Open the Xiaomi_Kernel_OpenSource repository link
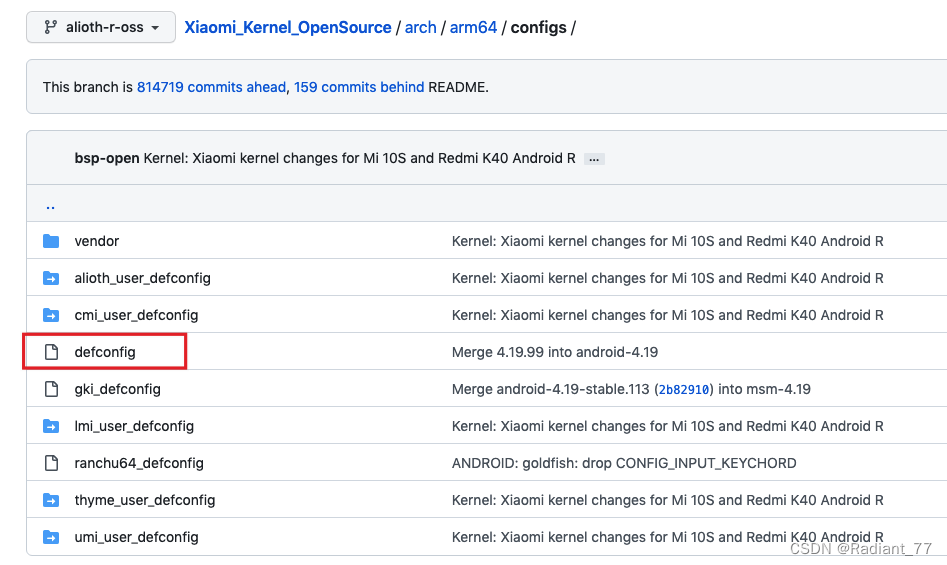Image resolution: width=947 pixels, height=565 pixels. pyautogui.click(x=287, y=27)
